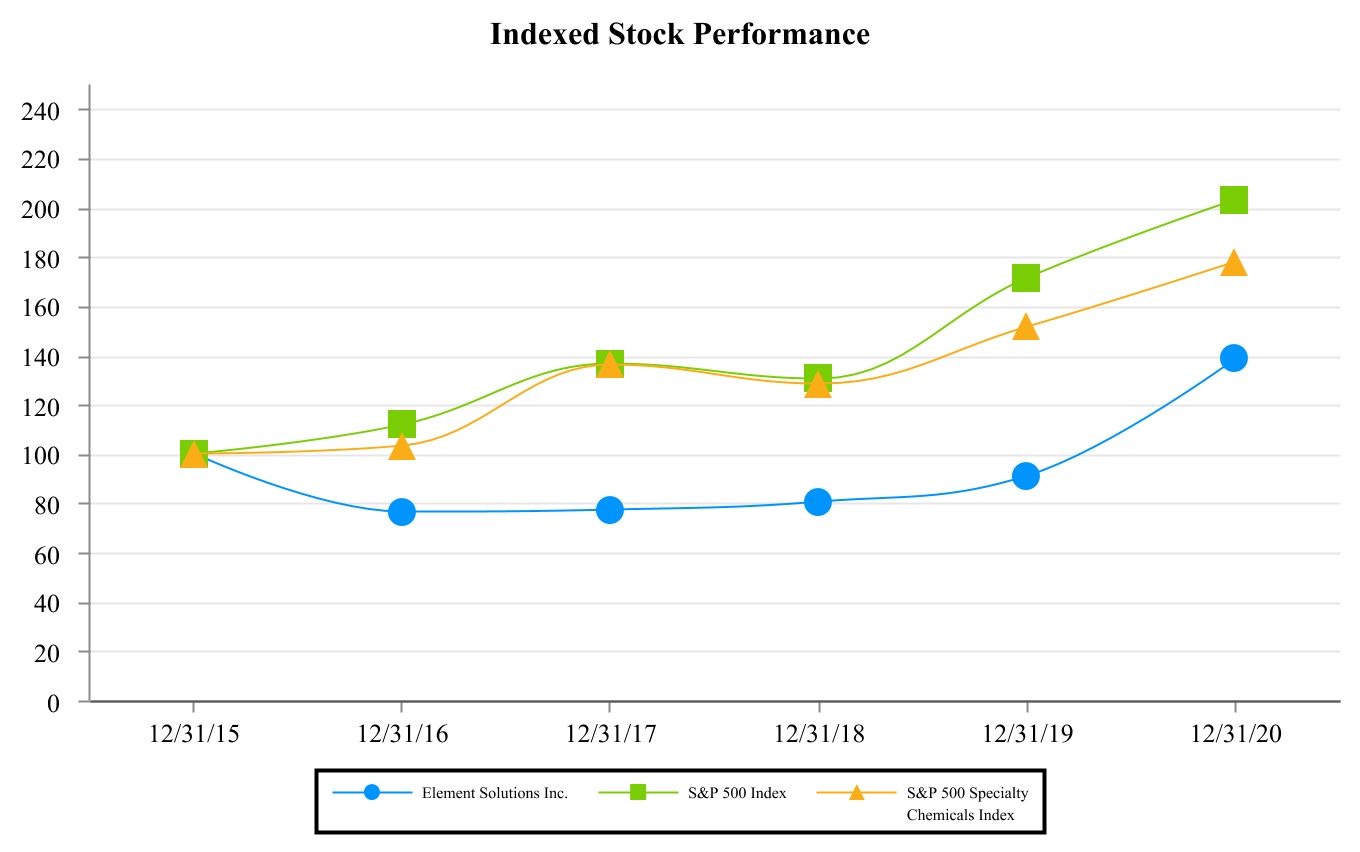Screen dimensions: 1360x852
Task: Toggle S&P 500 Specialty Chemicals Index legend
Action: tap(966, 803)
